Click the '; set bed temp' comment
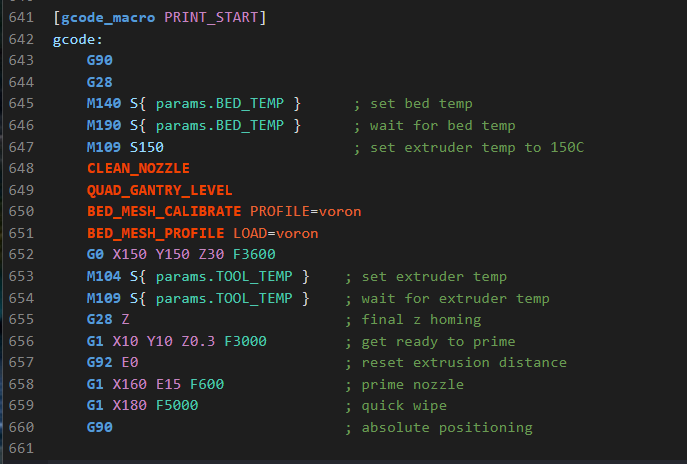The height and width of the screenshot is (464, 687). click(413, 104)
